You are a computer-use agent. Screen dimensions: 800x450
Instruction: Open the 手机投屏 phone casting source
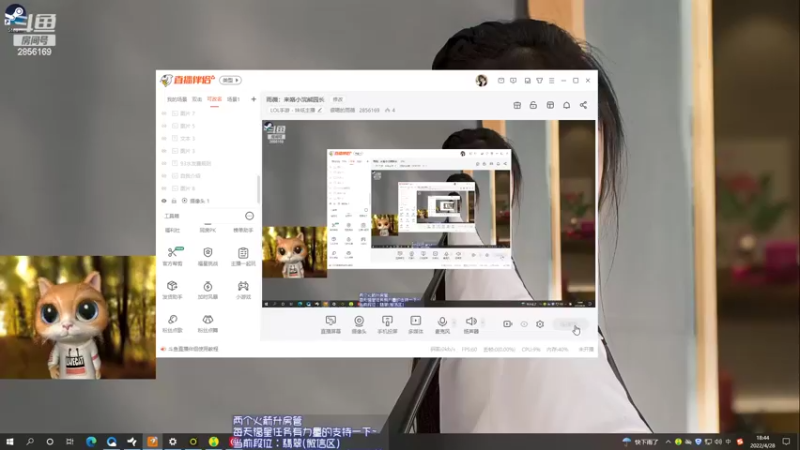[387, 324]
